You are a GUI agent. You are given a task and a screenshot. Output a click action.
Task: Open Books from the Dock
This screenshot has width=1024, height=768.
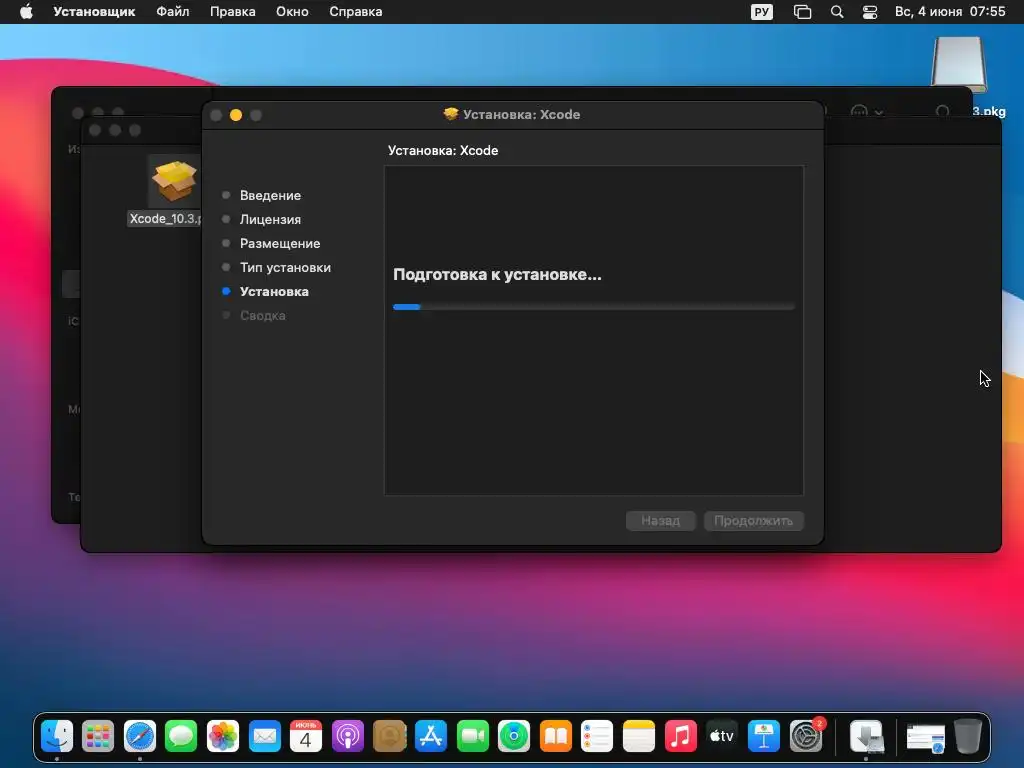(556, 736)
